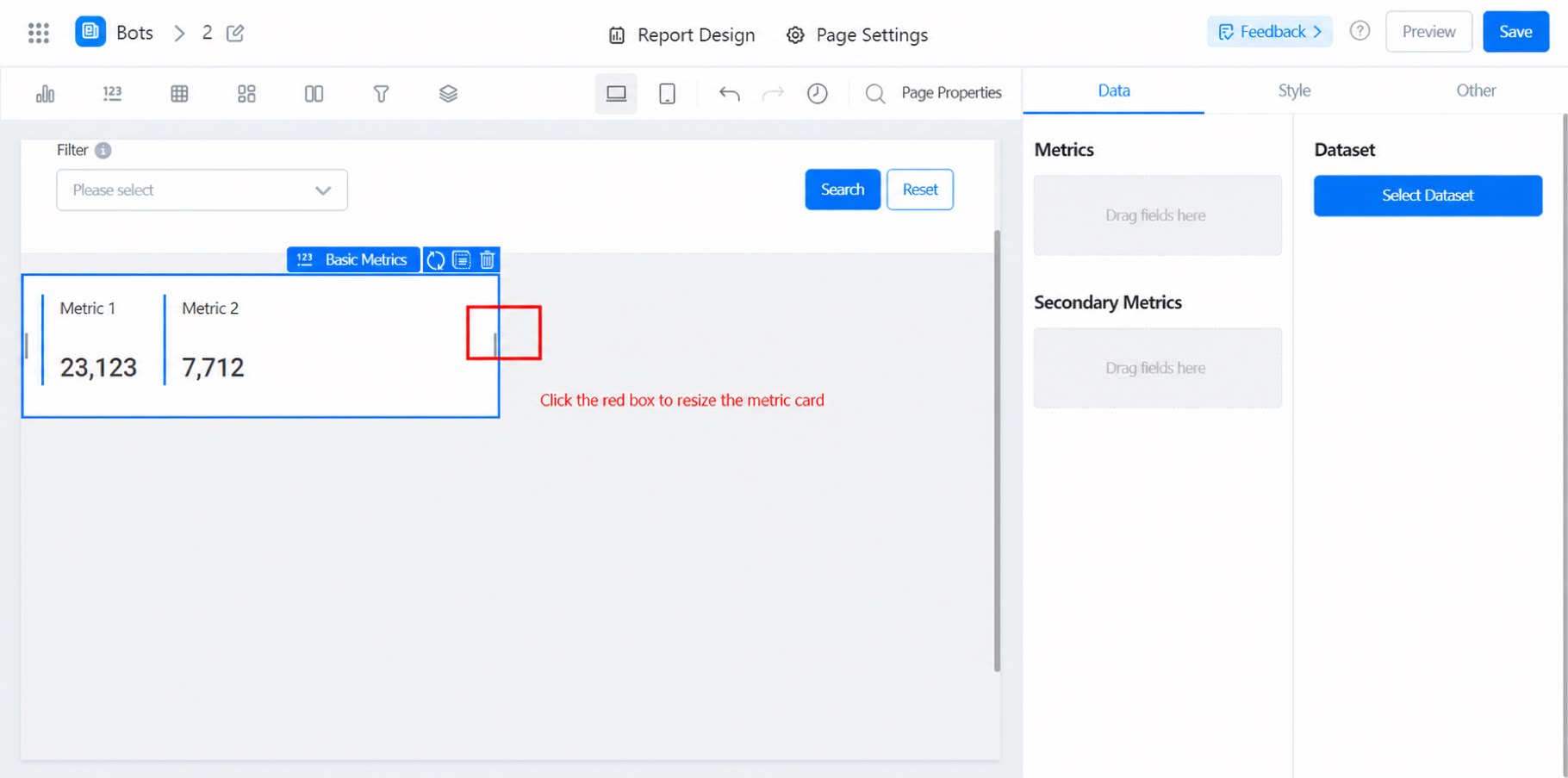Choose the filter funnel icon
Screen dimensions: 1568x778
click(381, 93)
